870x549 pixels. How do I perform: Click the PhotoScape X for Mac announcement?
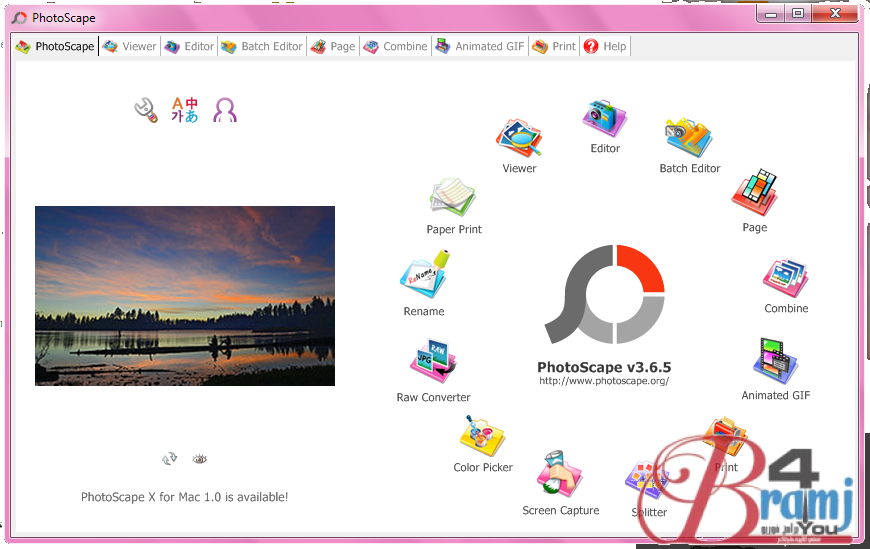(185, 497)
